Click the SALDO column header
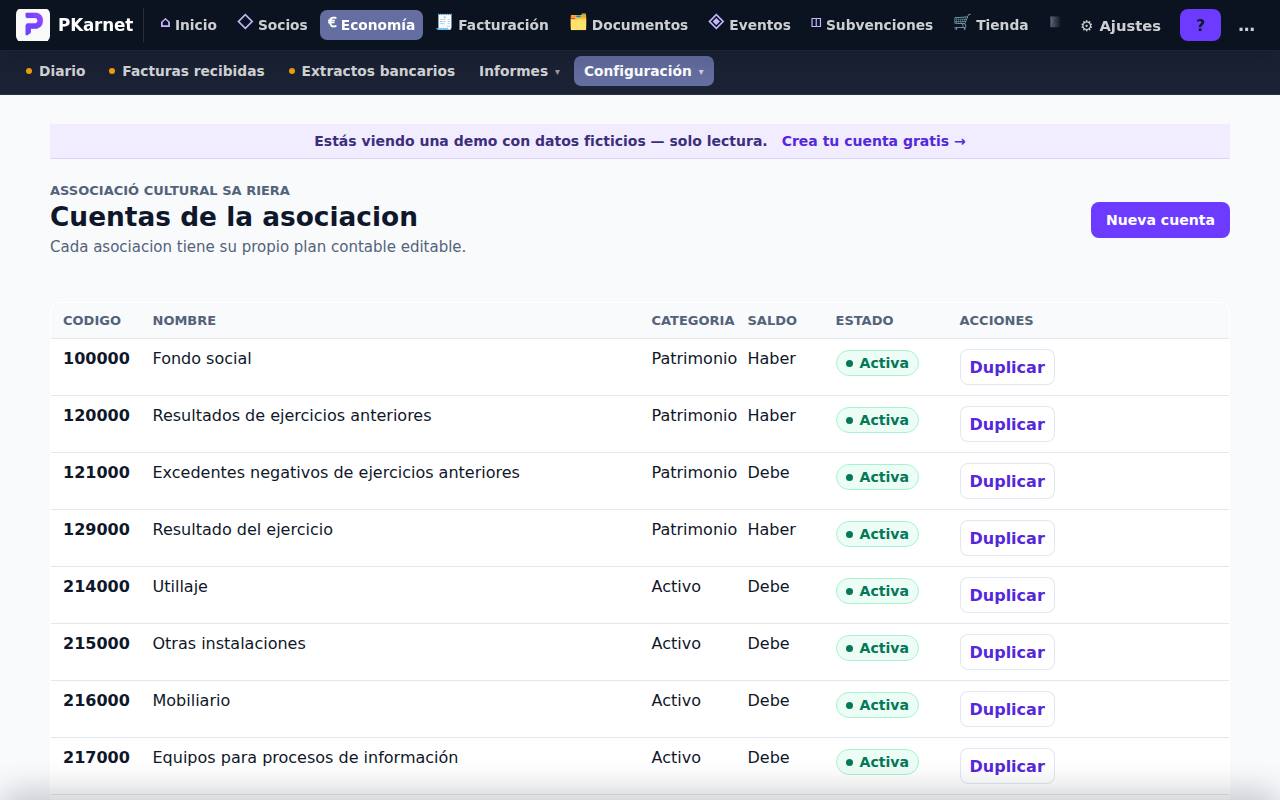Viewport: 1280px width, 800px height. tap(772, 321)
